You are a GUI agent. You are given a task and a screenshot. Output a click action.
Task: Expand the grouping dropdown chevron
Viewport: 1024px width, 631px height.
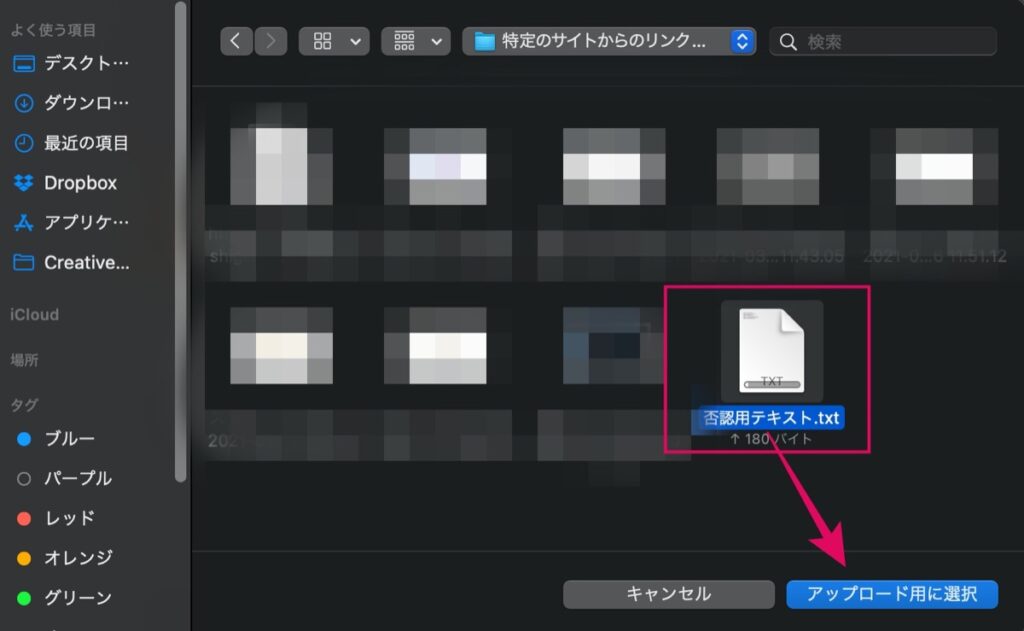(x=437, y=42)
